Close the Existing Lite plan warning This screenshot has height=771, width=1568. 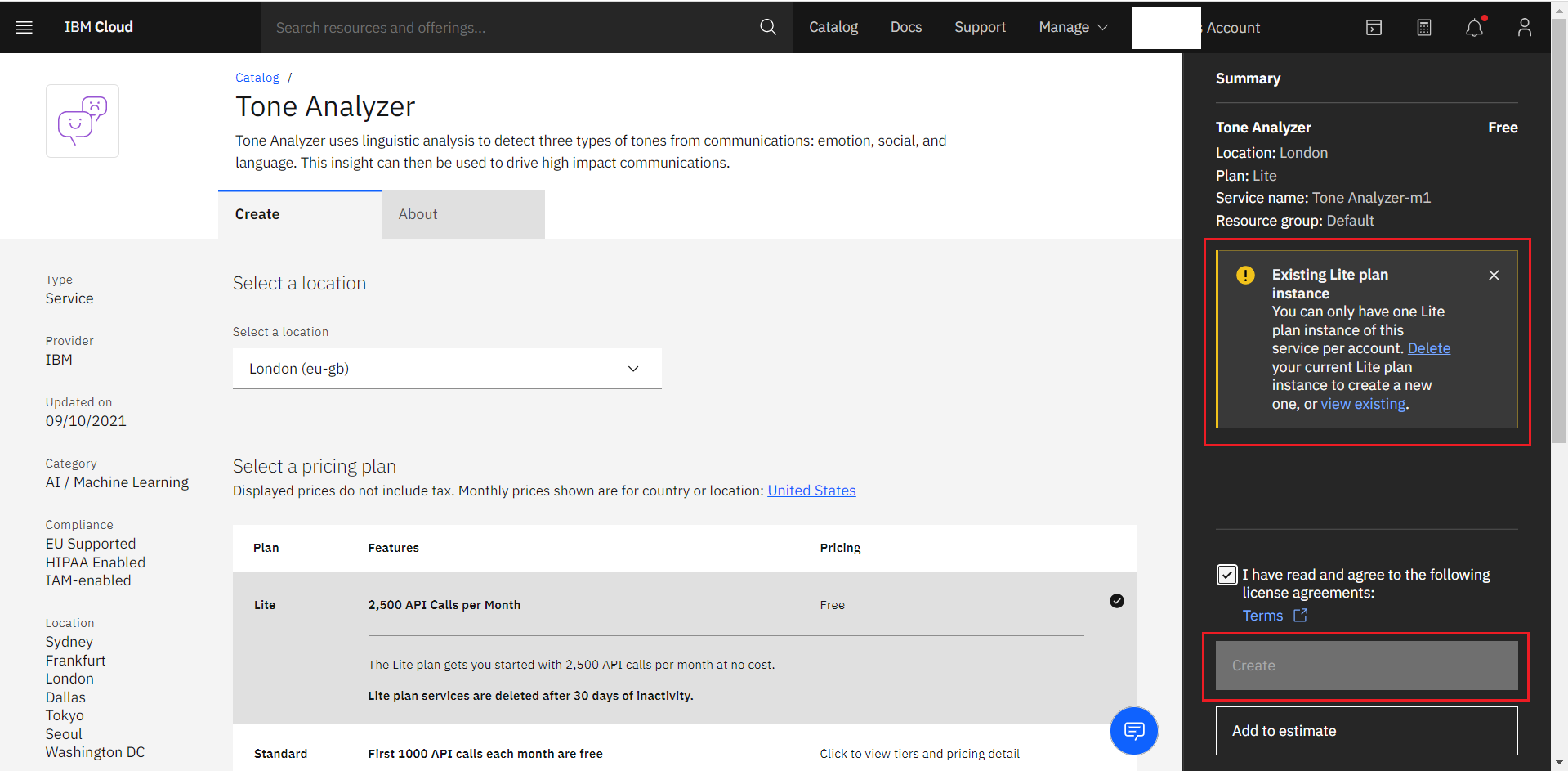coord(1494,275)
